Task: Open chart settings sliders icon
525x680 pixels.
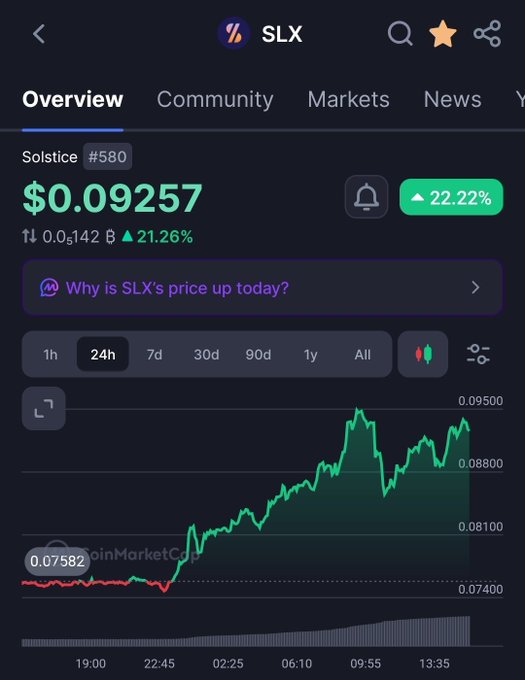Action: pyautogui.click(x=478, y=354)
